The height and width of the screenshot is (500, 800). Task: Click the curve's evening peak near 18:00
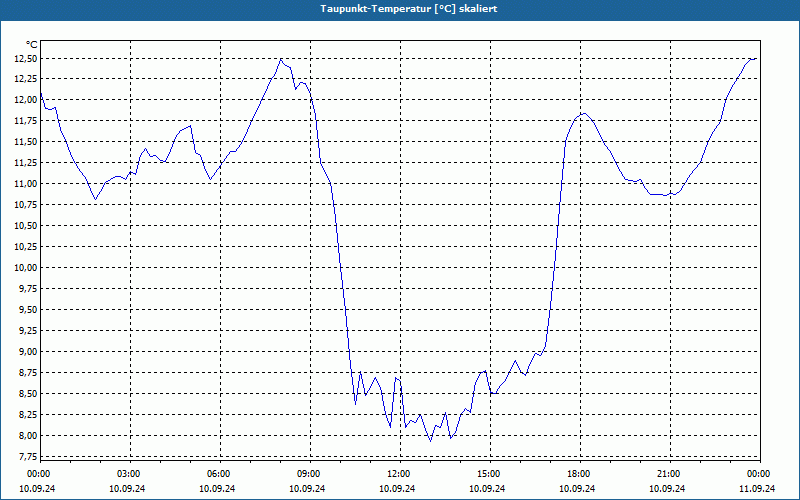point(584,113)
